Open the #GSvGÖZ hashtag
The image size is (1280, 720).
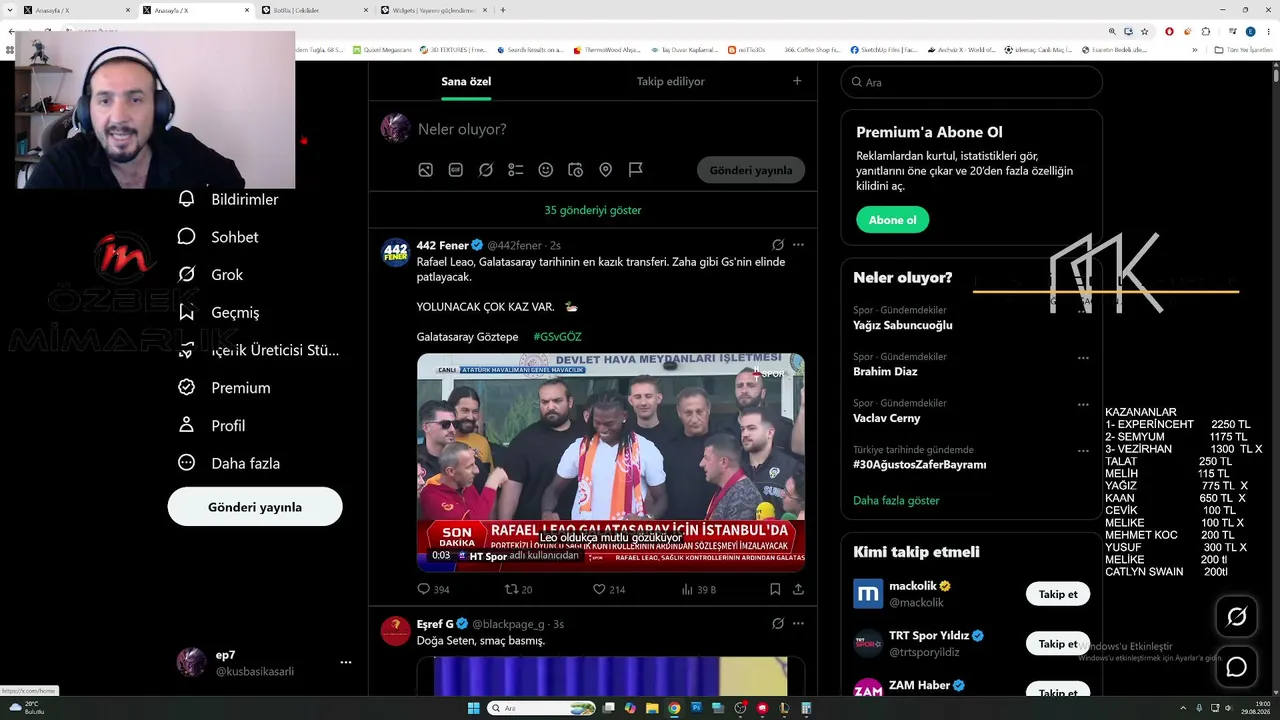[557, 337]
